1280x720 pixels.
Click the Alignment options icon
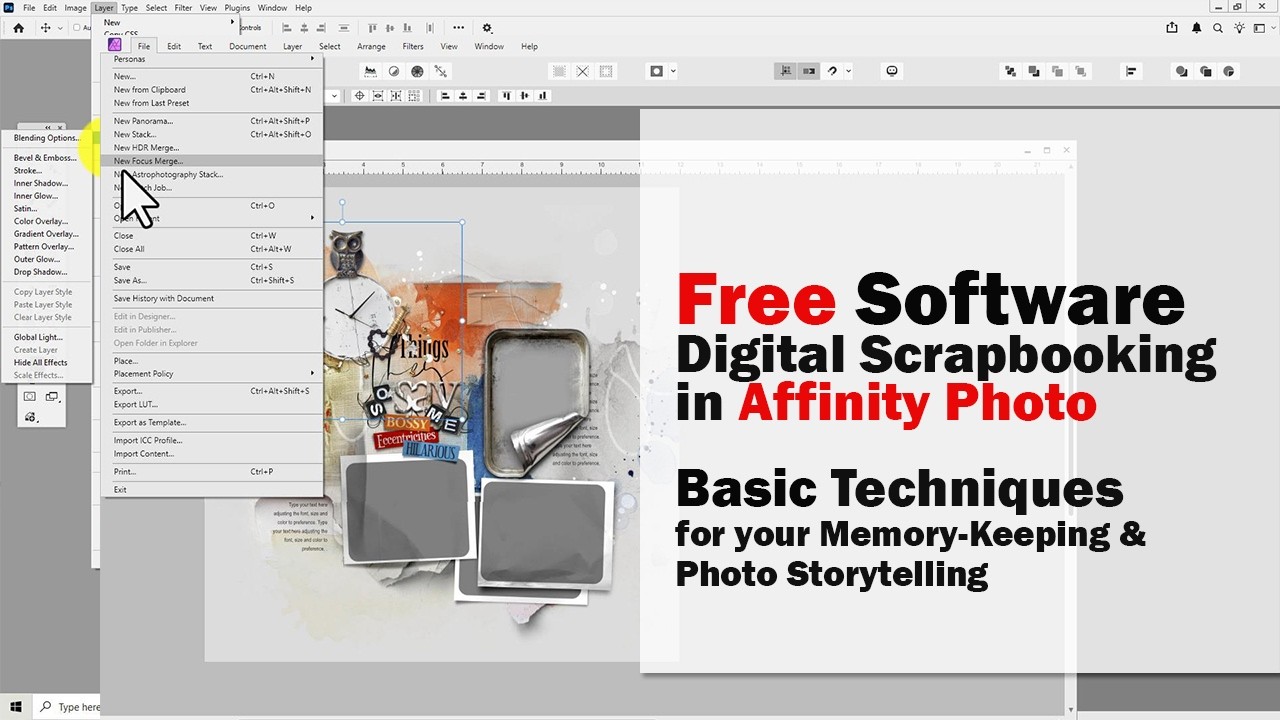(x=1132, y=71)
